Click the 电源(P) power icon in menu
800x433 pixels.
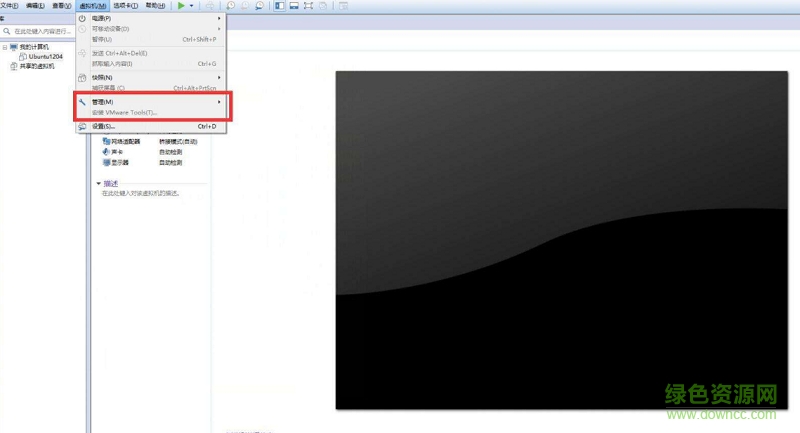pos(83,18)
